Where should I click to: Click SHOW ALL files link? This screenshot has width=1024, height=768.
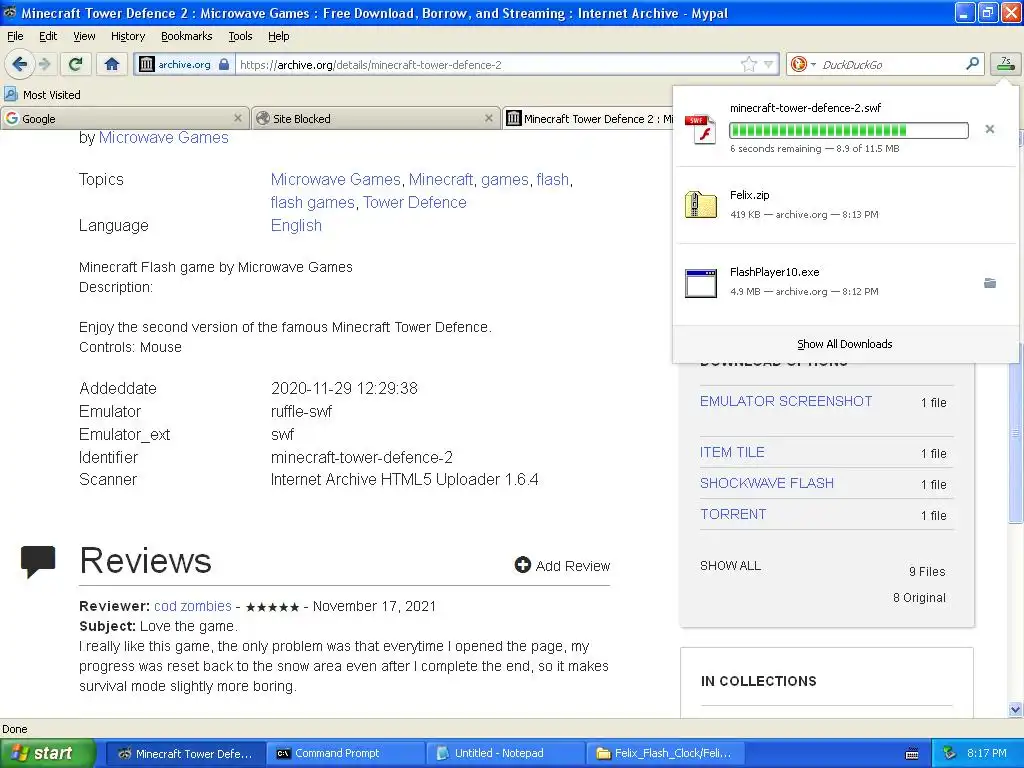click(730, 566)
